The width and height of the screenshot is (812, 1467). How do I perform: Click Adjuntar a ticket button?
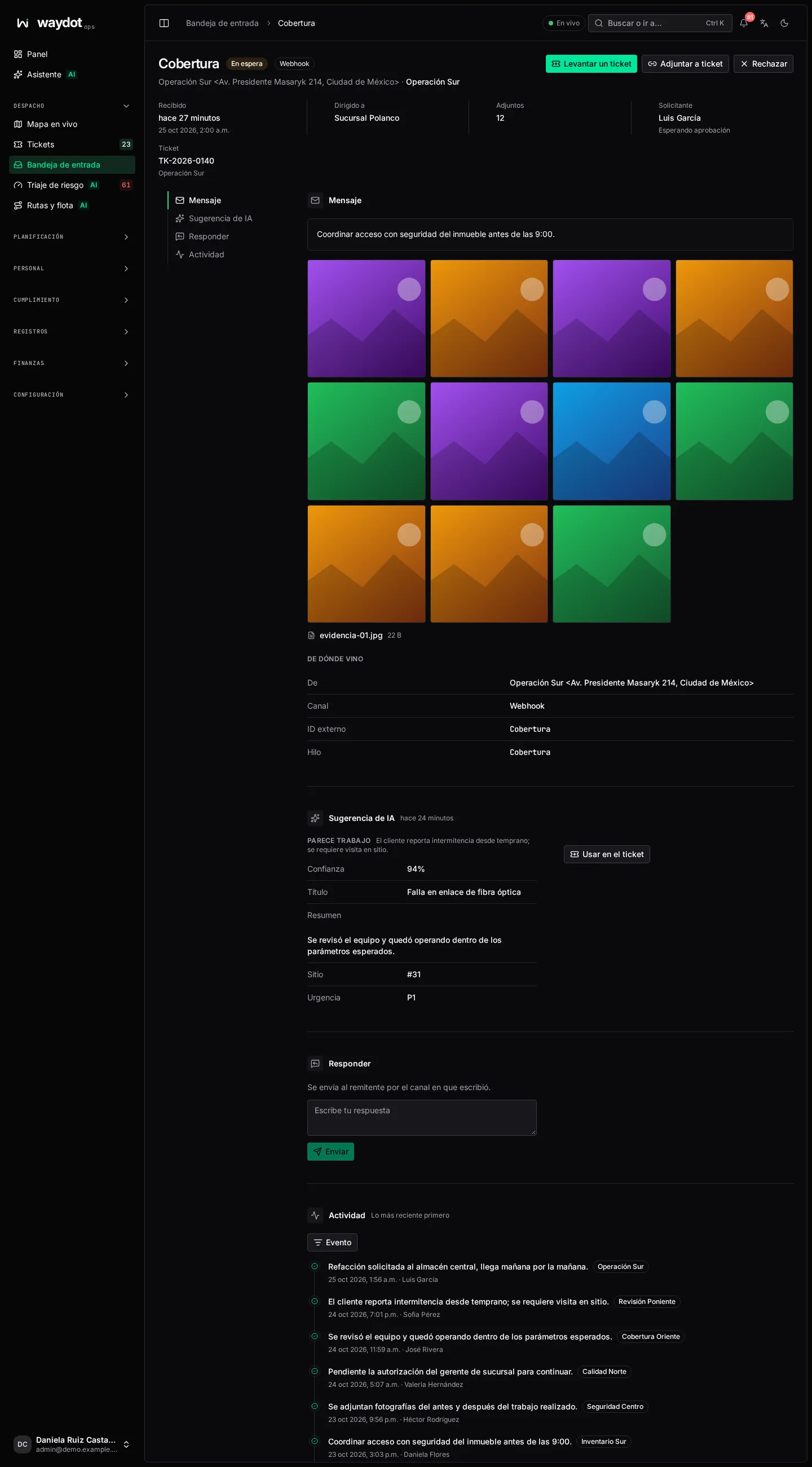685,64
